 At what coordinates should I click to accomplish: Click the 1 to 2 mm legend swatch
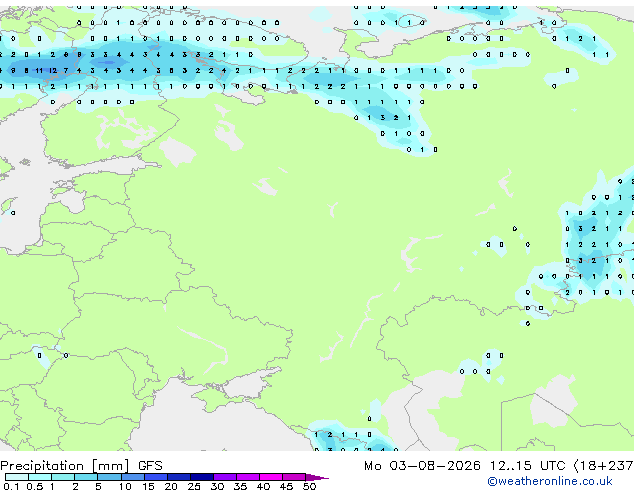tap(63, 477)
